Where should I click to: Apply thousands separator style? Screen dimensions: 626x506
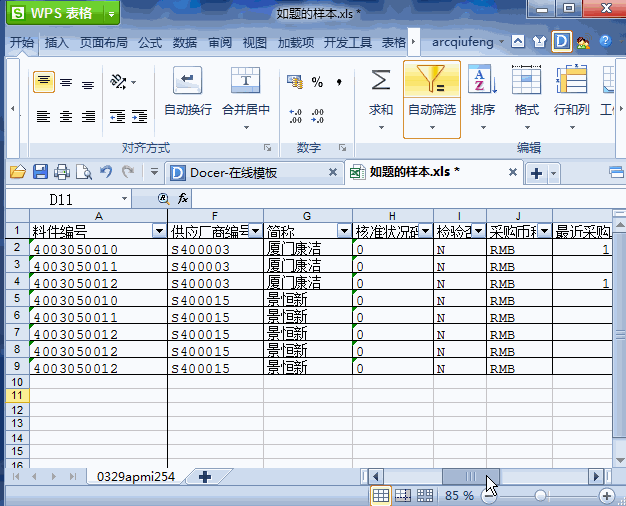(x=339, y=82)
